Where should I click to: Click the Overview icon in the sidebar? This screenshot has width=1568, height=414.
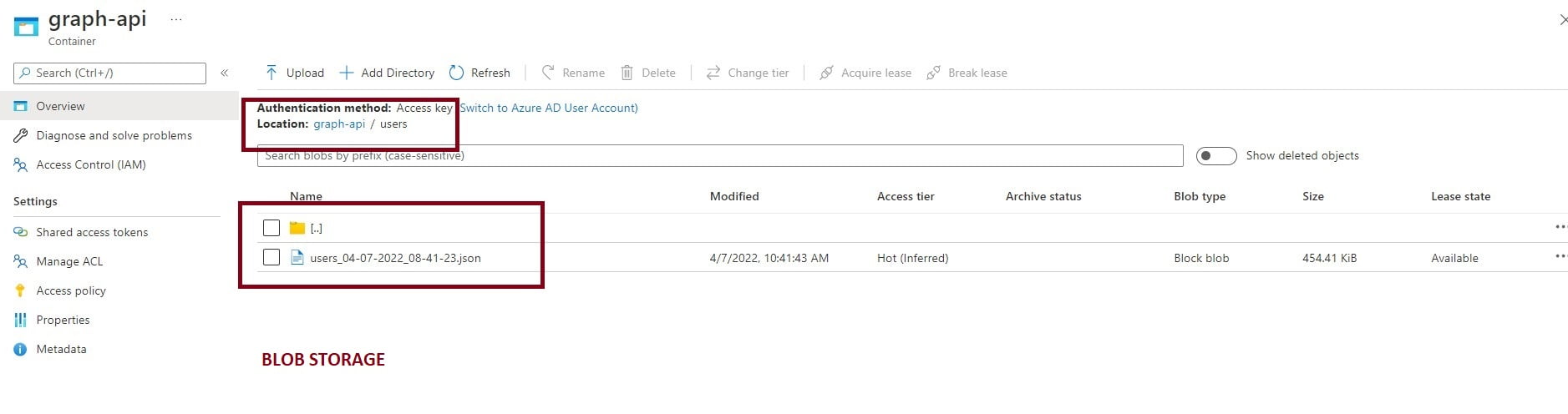click(x=21, y=106)
